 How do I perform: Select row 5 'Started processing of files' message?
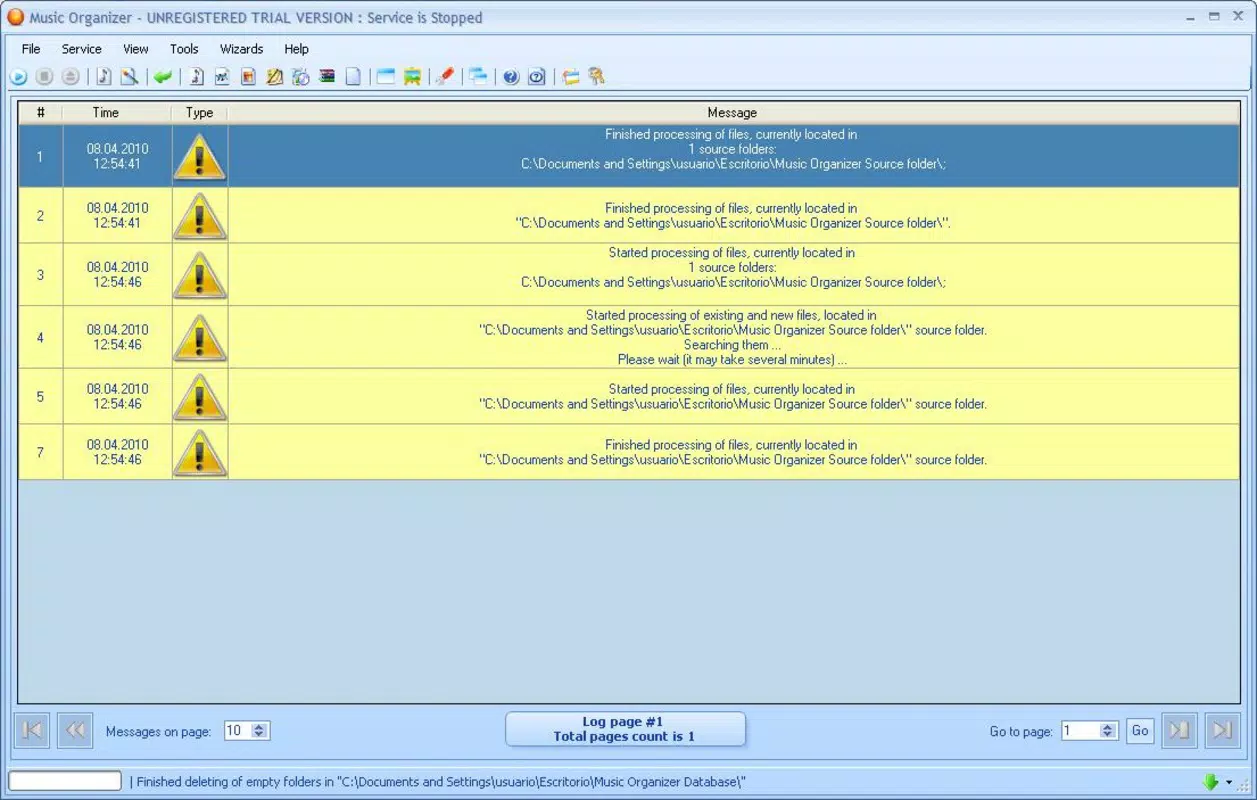point(733,397)
